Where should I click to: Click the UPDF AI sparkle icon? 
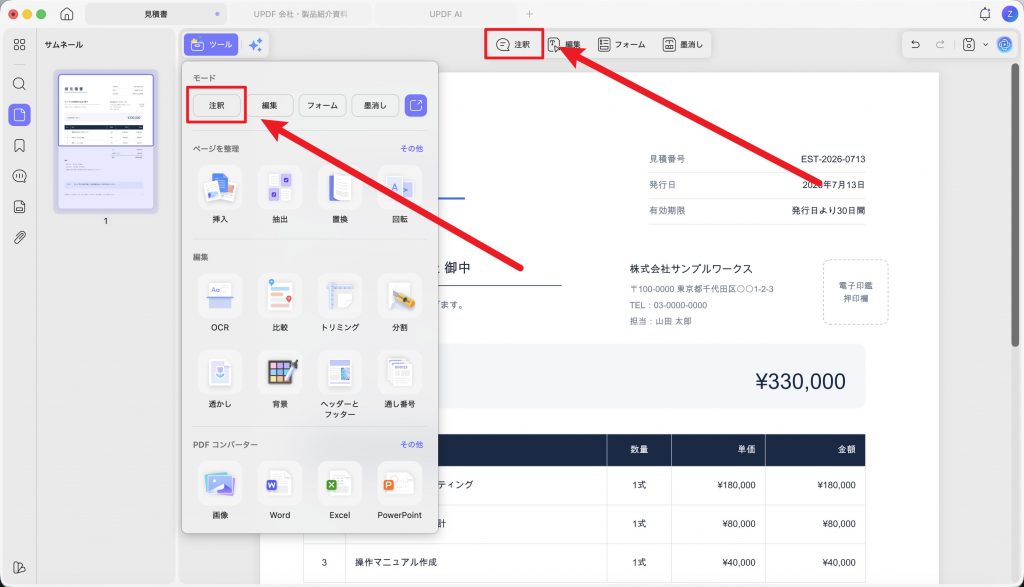point(255,44)
